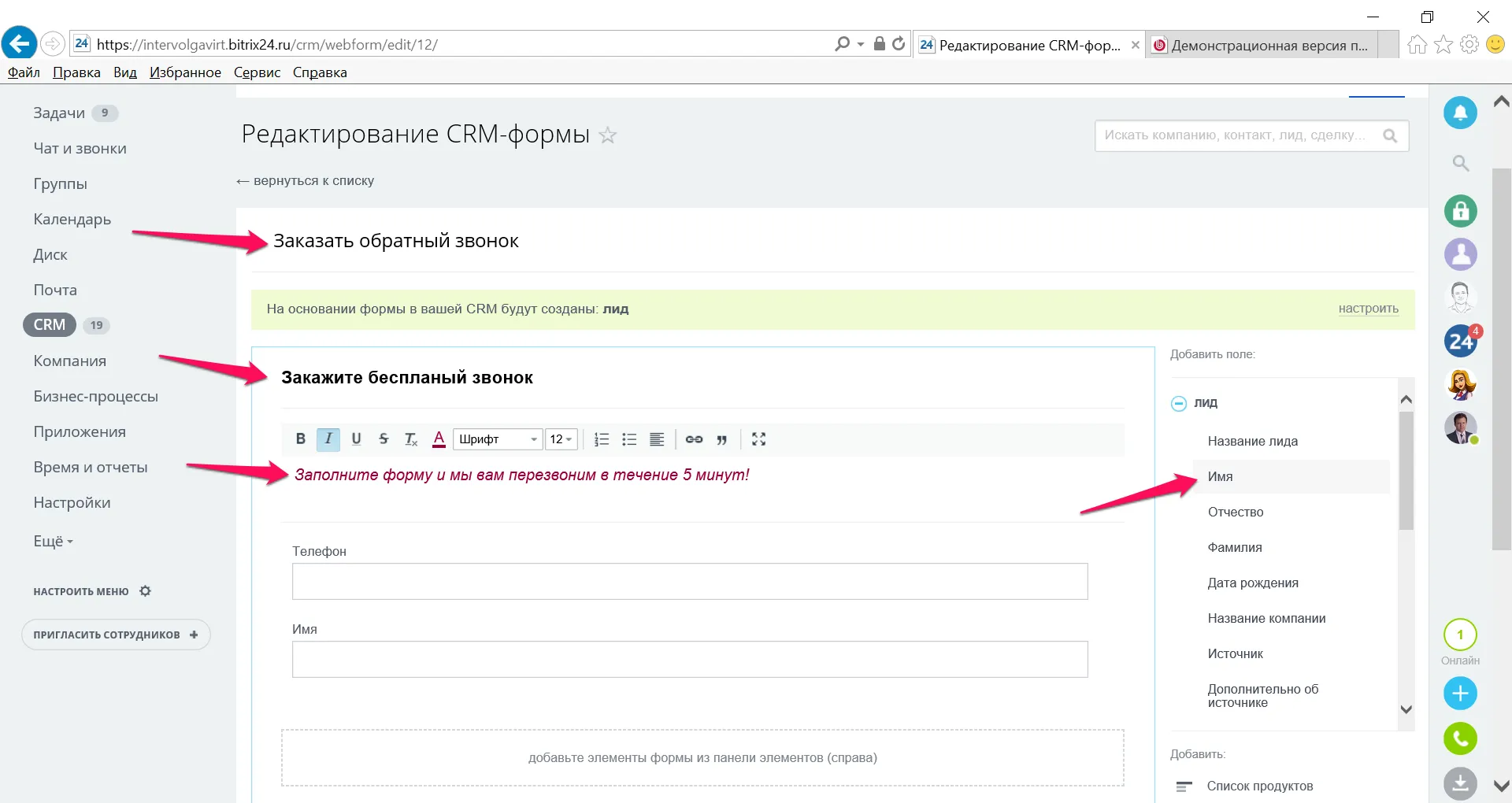Click into the Телефон input field
The image size is (1512, 803).
(x=690, y=582)
